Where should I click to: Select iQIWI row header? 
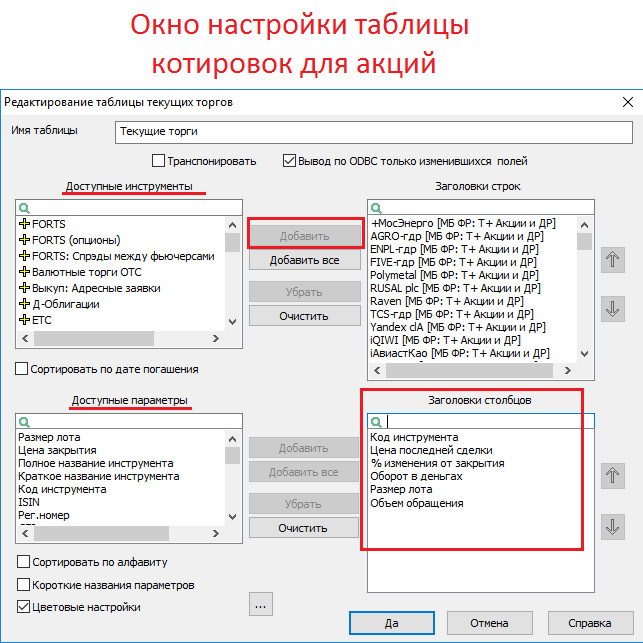click(x=445, y=340)
